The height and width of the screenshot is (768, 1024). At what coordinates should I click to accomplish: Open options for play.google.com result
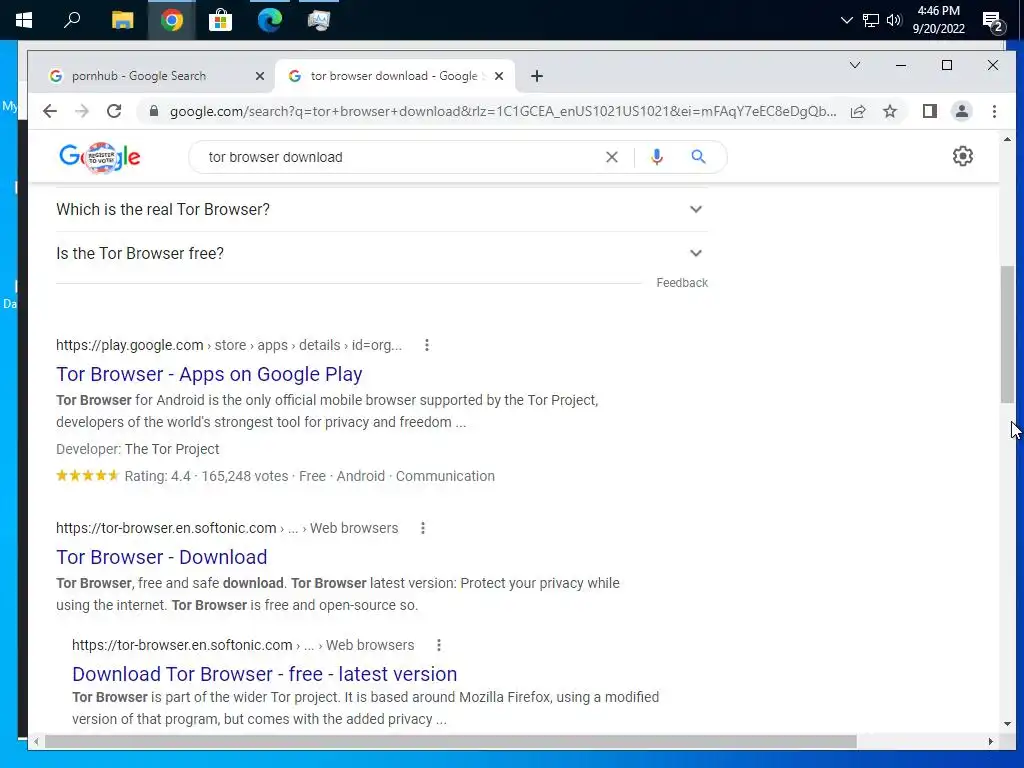426,345
